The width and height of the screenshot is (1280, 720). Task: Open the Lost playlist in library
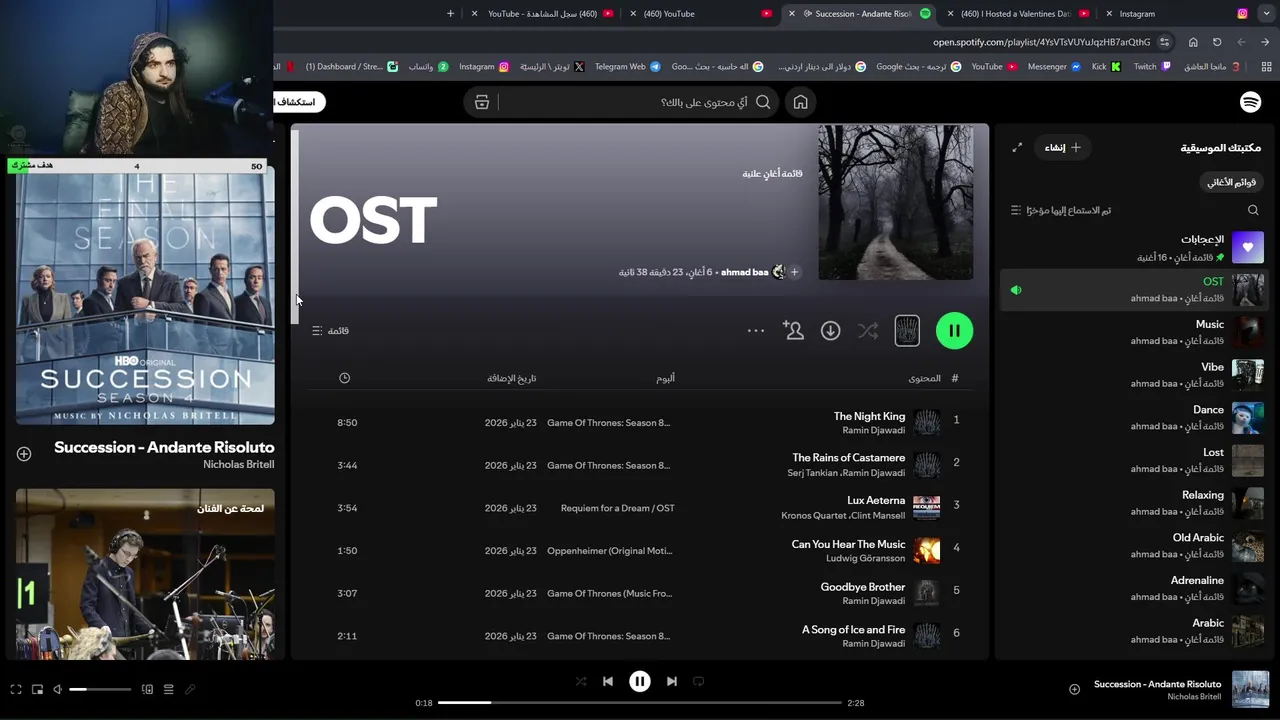pyautogui.click(x=1134, y=460)
